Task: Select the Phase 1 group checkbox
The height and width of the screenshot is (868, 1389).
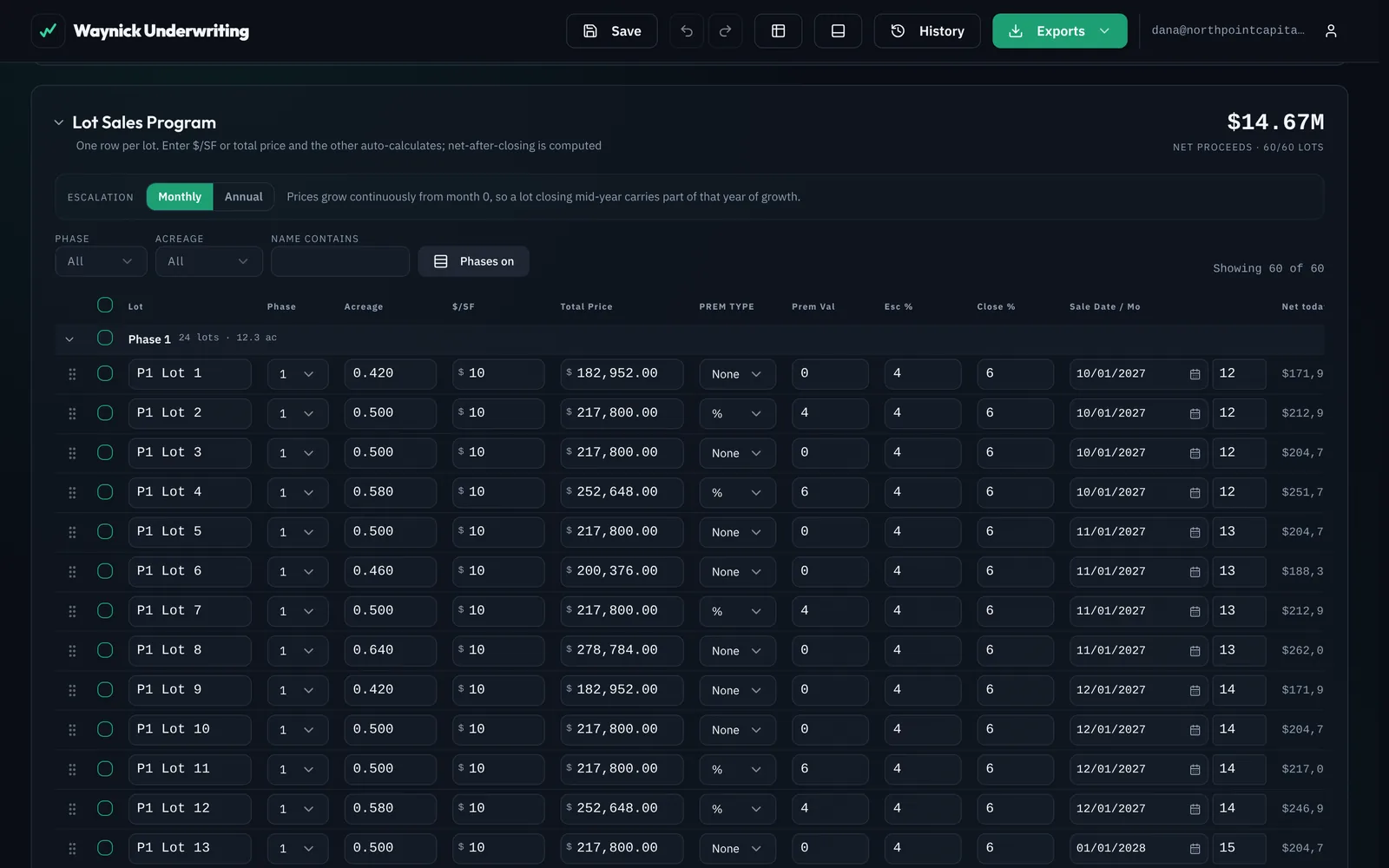Action: (105, 338)
